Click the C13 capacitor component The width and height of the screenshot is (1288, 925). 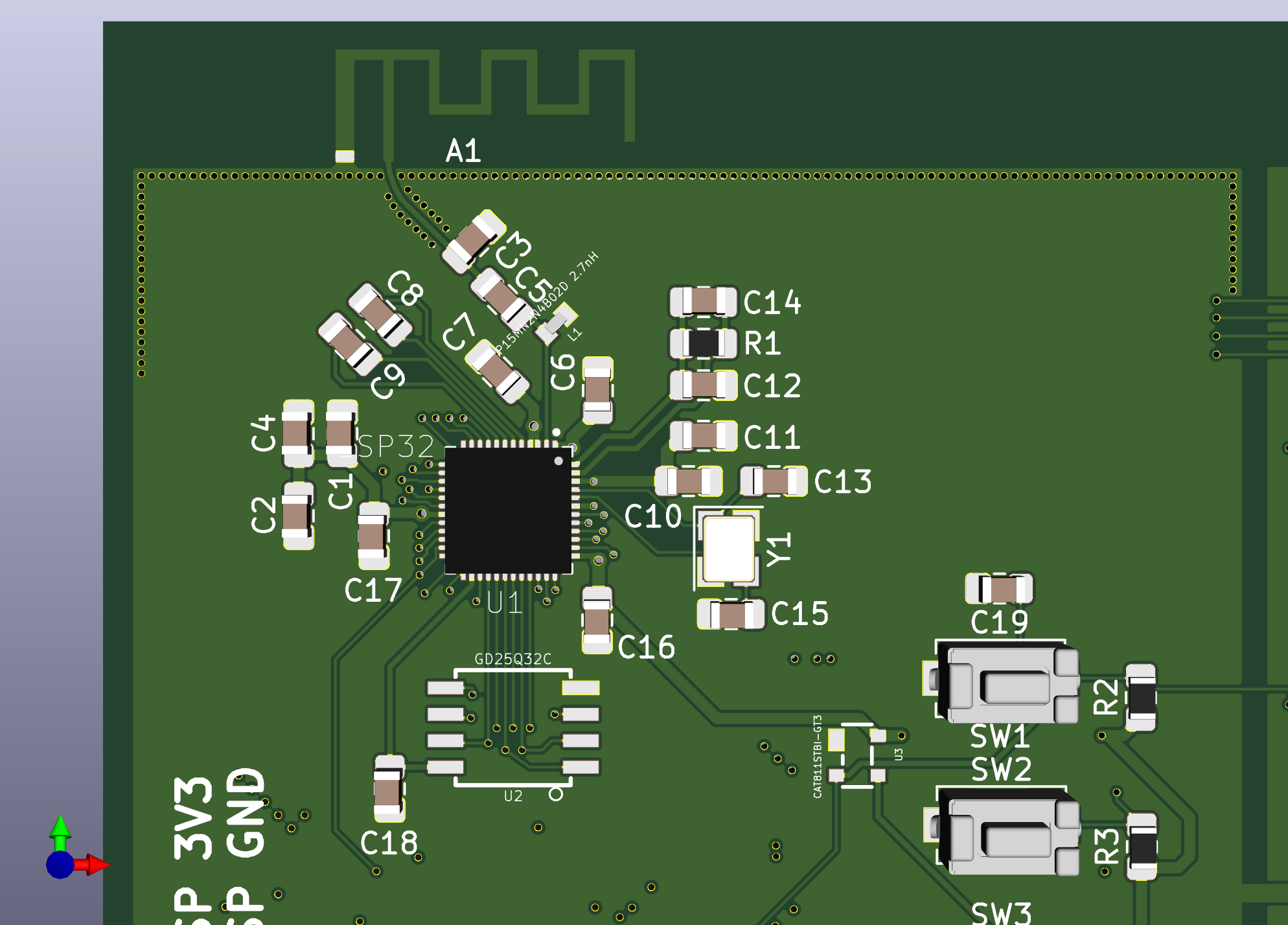pos(774,481)
